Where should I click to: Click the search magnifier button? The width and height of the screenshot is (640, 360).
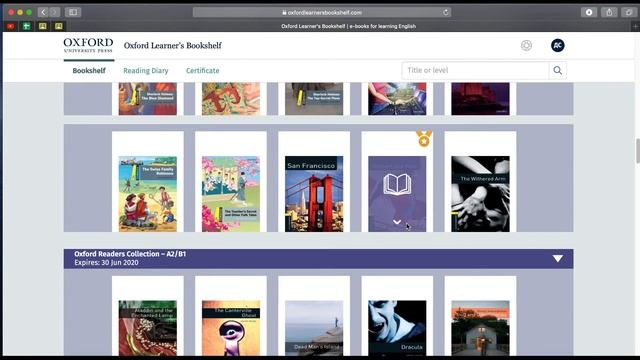(x=558, y=71)
